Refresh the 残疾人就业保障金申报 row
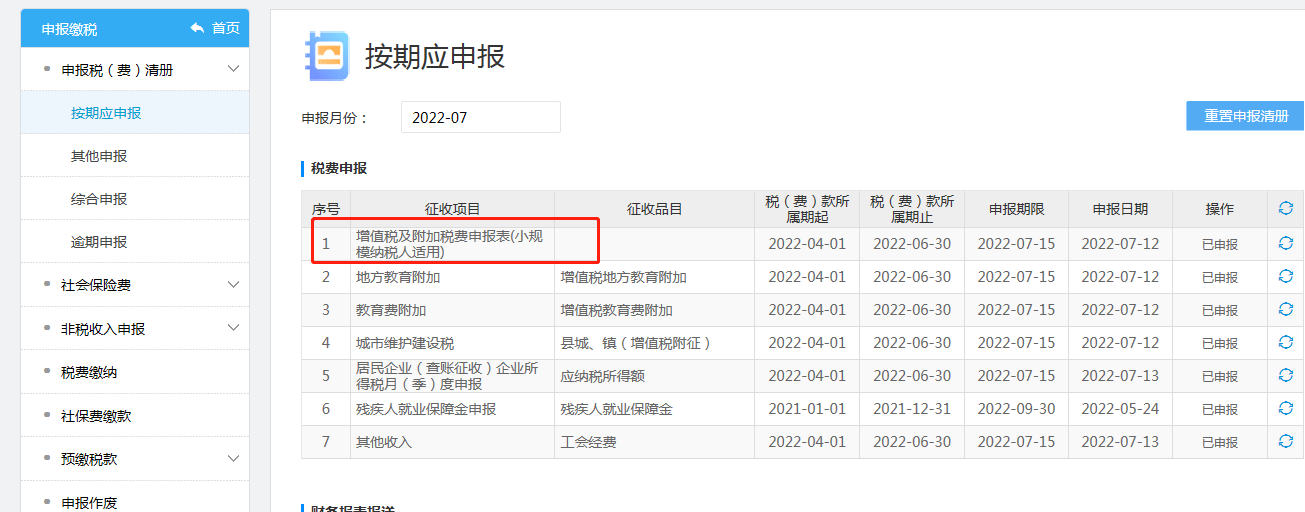The height and width of the screenshot is (512, 1305). click(1286, 409)
